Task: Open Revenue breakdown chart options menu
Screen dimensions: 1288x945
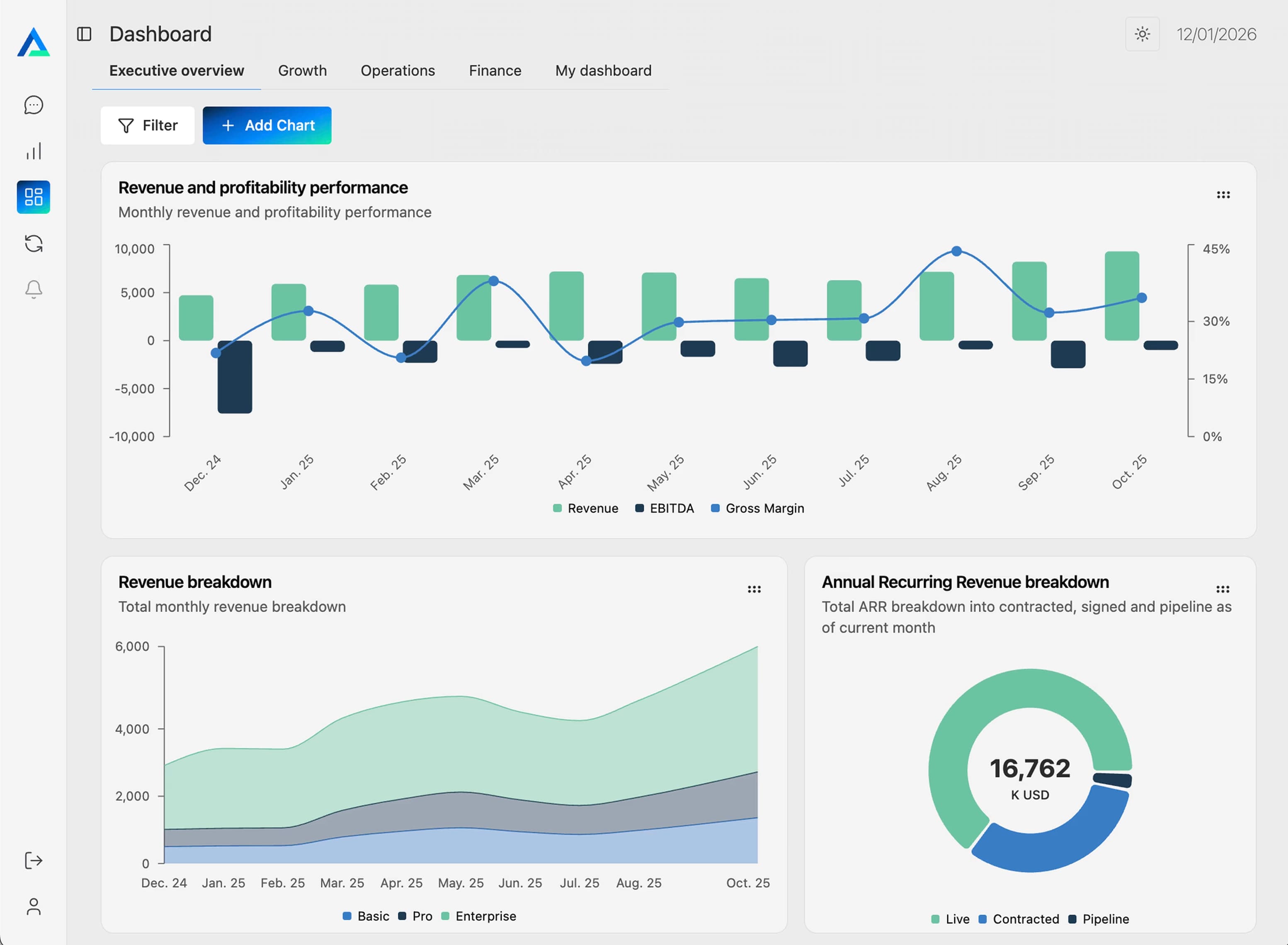Action: coord(754,589)
